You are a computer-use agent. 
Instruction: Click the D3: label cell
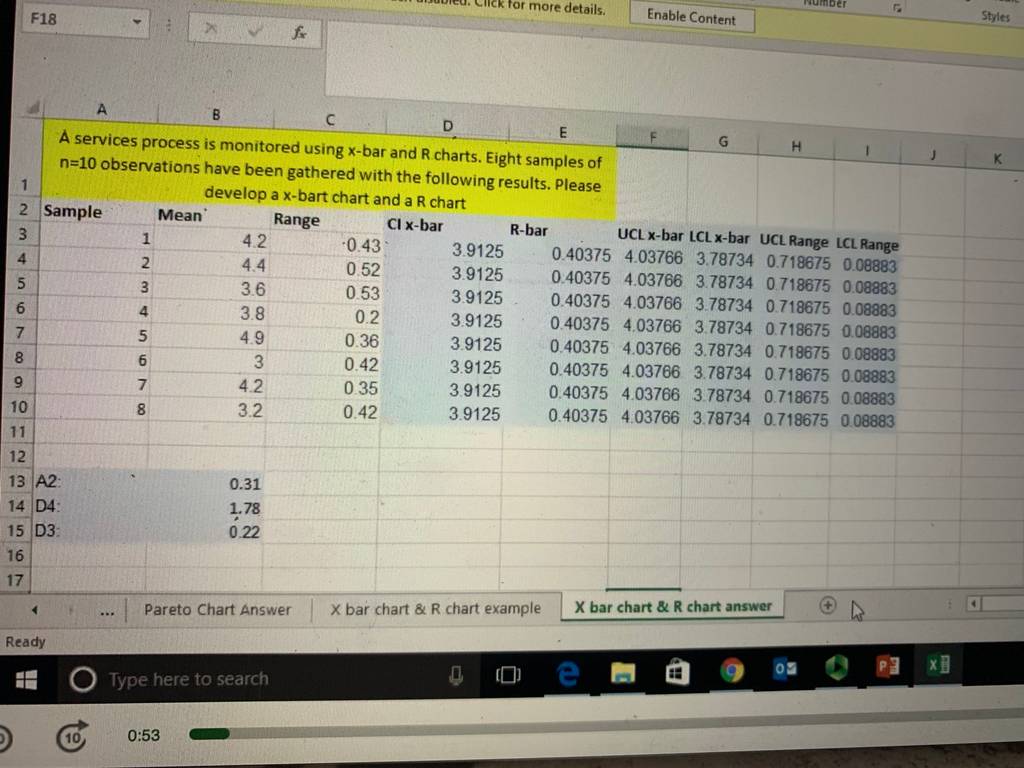pos(89,530)
